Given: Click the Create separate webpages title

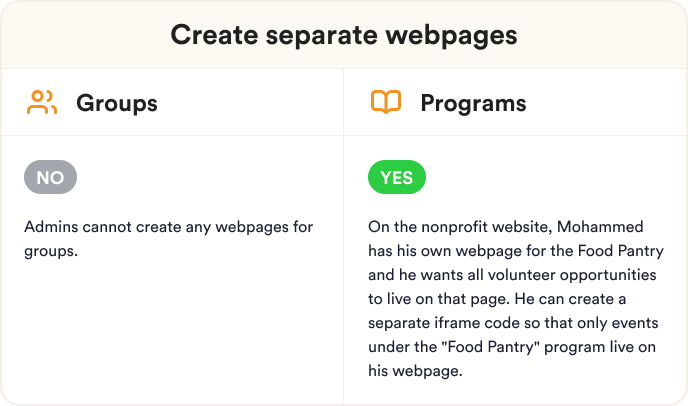Looking at the screenshot, I should (x=344, y=35).
